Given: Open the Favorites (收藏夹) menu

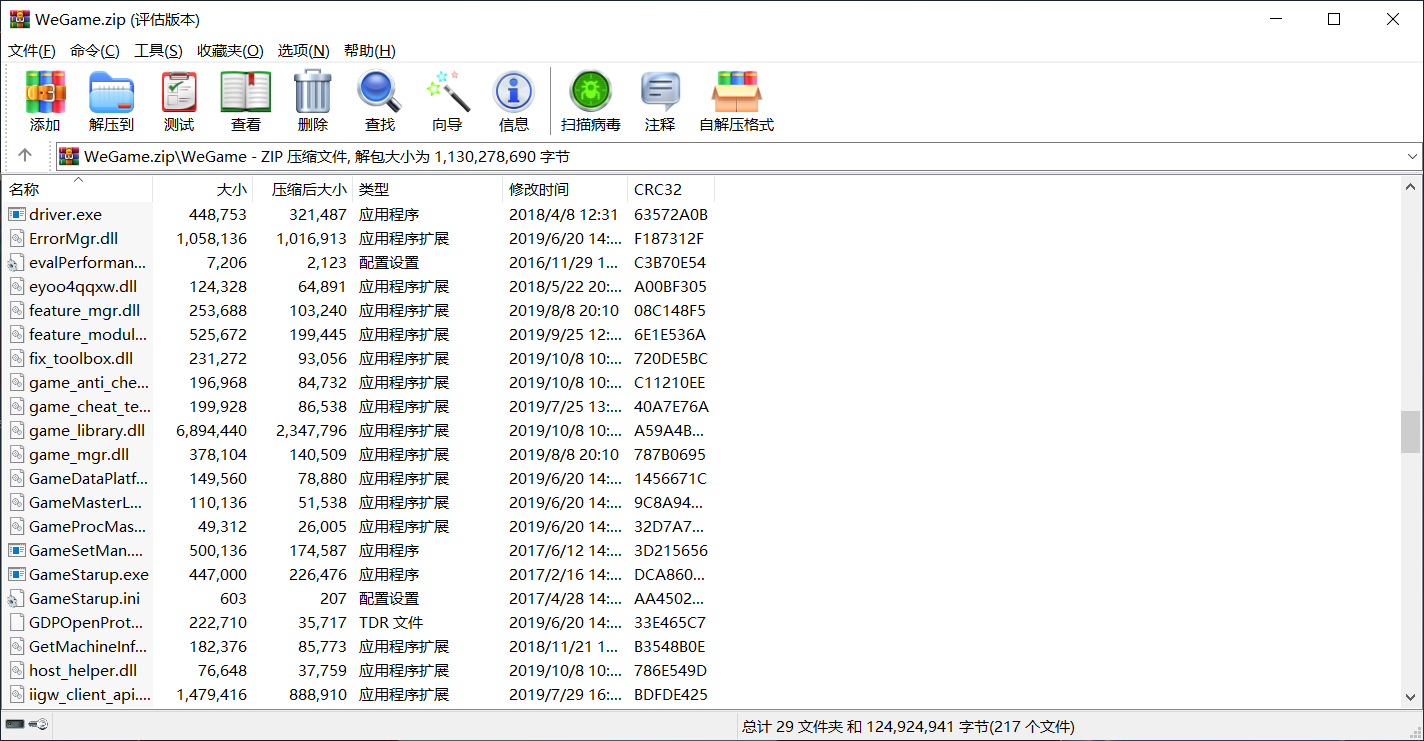Looking at the screenshot, I should (x=230, y=51).
